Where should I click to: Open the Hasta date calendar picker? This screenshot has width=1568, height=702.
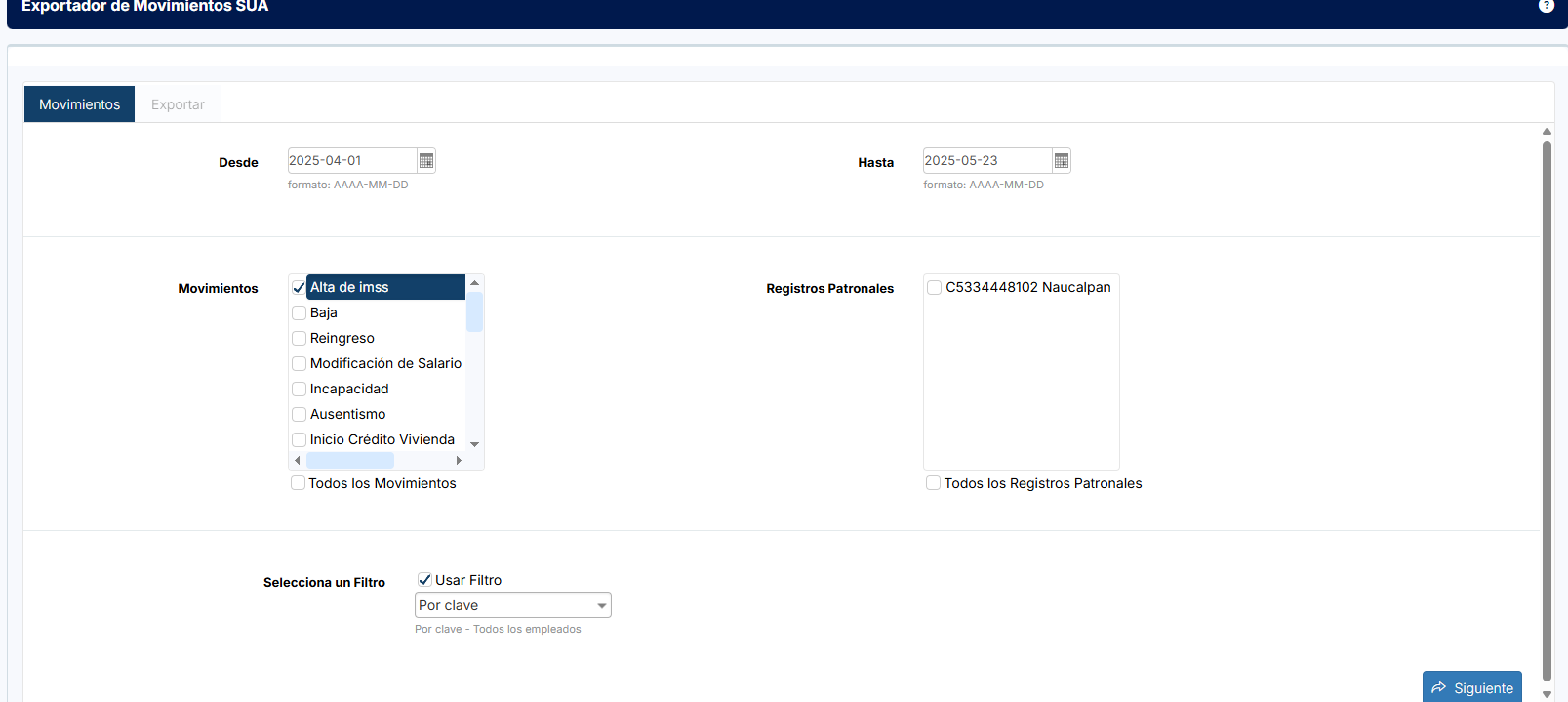pos(1062,161)
